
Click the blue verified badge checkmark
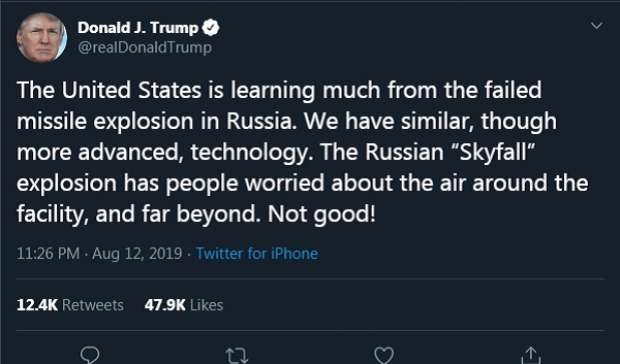click(210, 28)
